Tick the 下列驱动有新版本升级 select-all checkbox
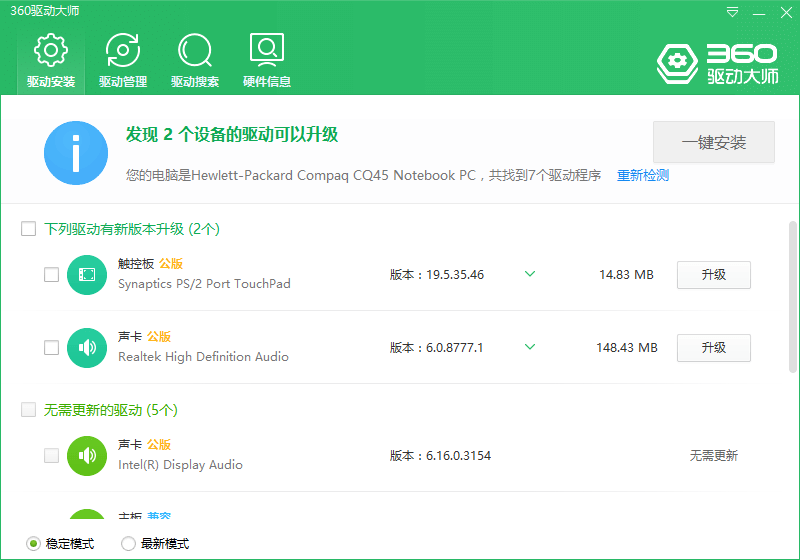The width and height of the screenshot is (800, 560). click(29, 229)
